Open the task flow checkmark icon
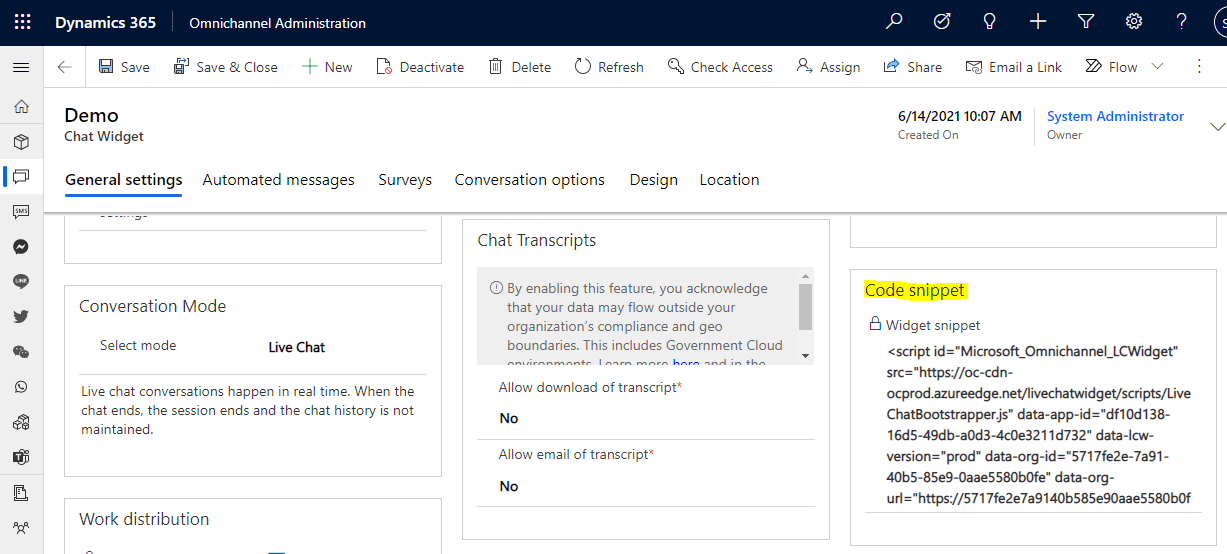1227x554 pixels. tap(942, 22)
